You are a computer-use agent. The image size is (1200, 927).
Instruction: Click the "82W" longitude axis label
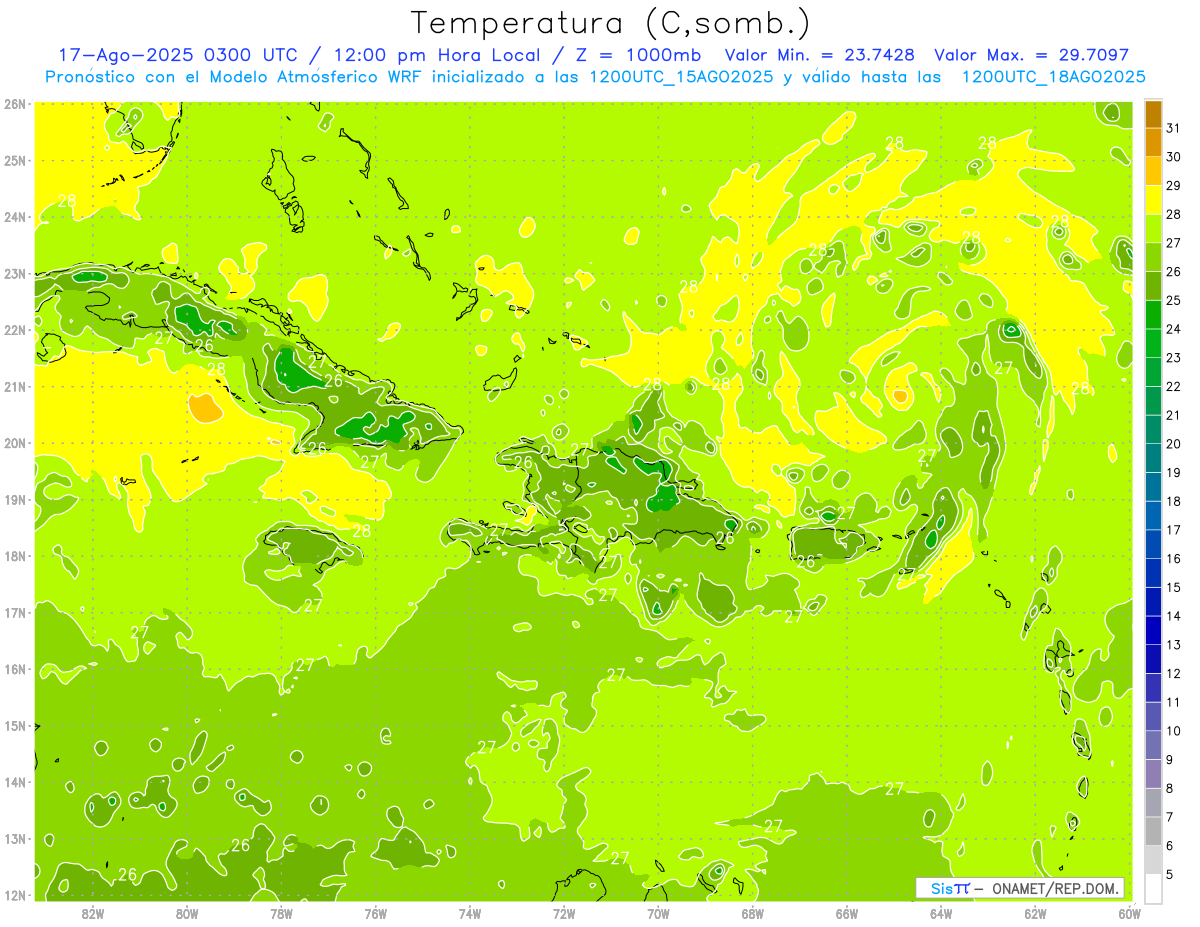[x=93, y=913]
